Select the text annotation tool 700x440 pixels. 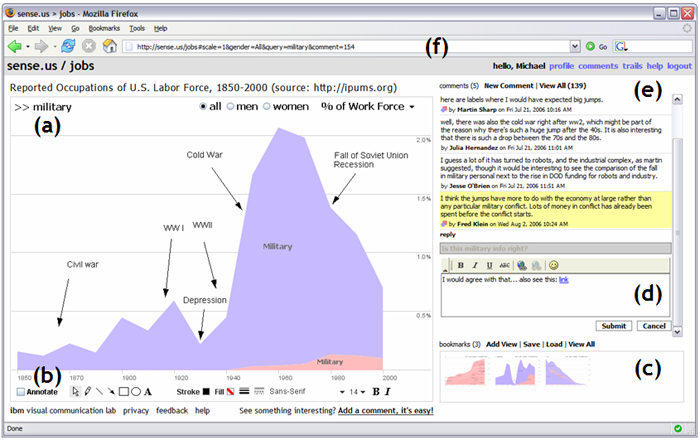pos(148,392)
